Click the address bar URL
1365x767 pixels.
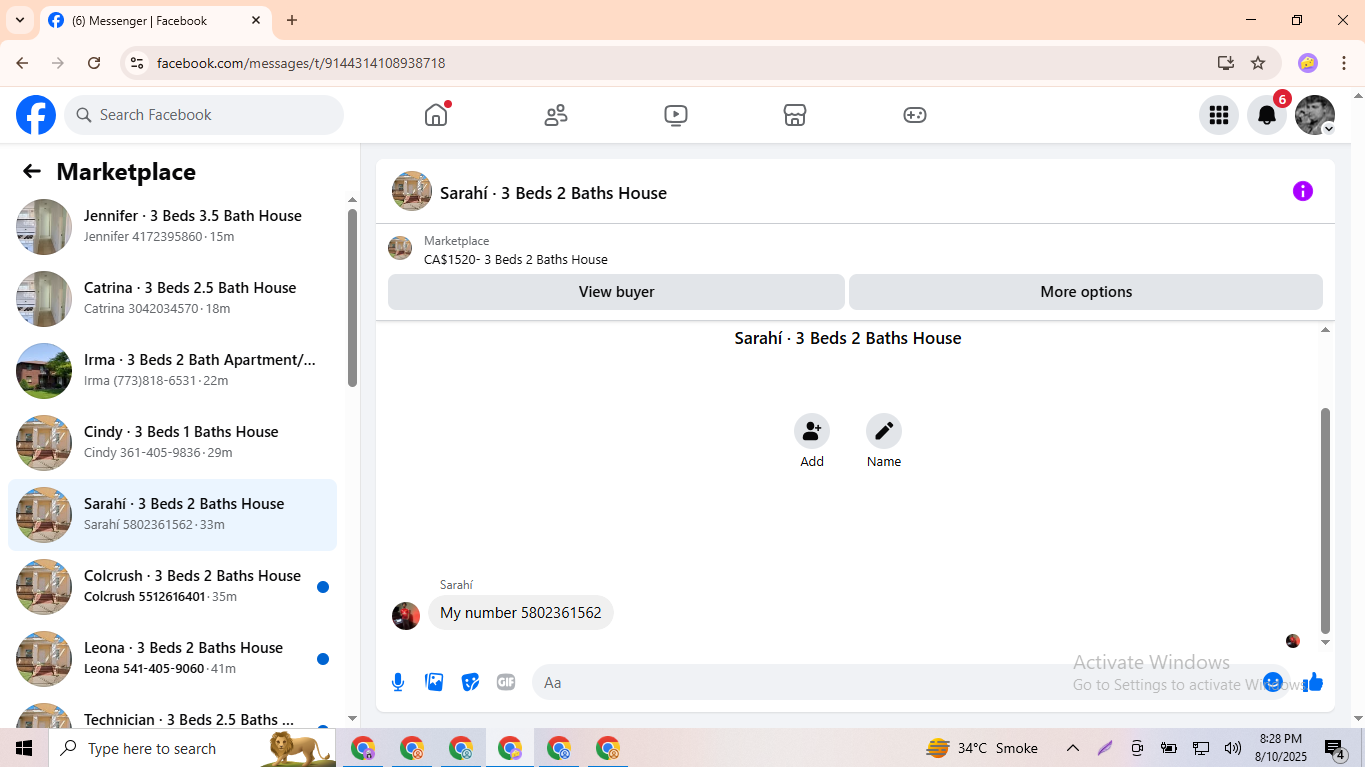click(x=301, y=63)
